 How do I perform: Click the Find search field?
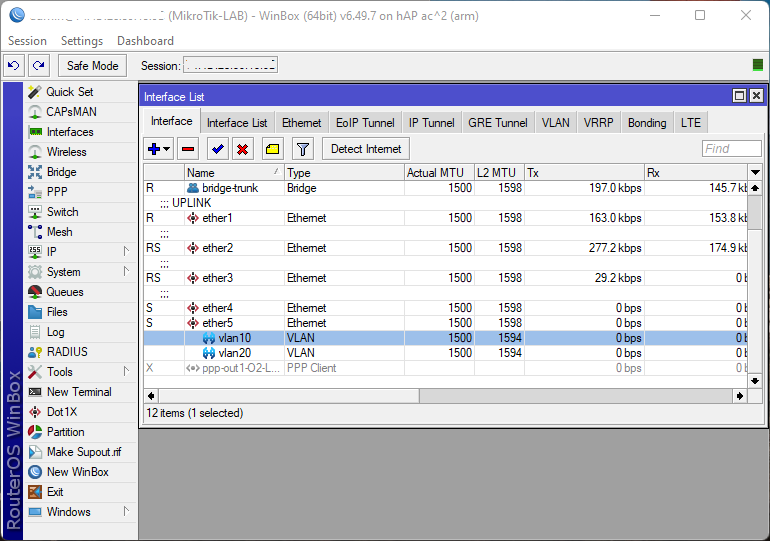click(x=732, y=149)
